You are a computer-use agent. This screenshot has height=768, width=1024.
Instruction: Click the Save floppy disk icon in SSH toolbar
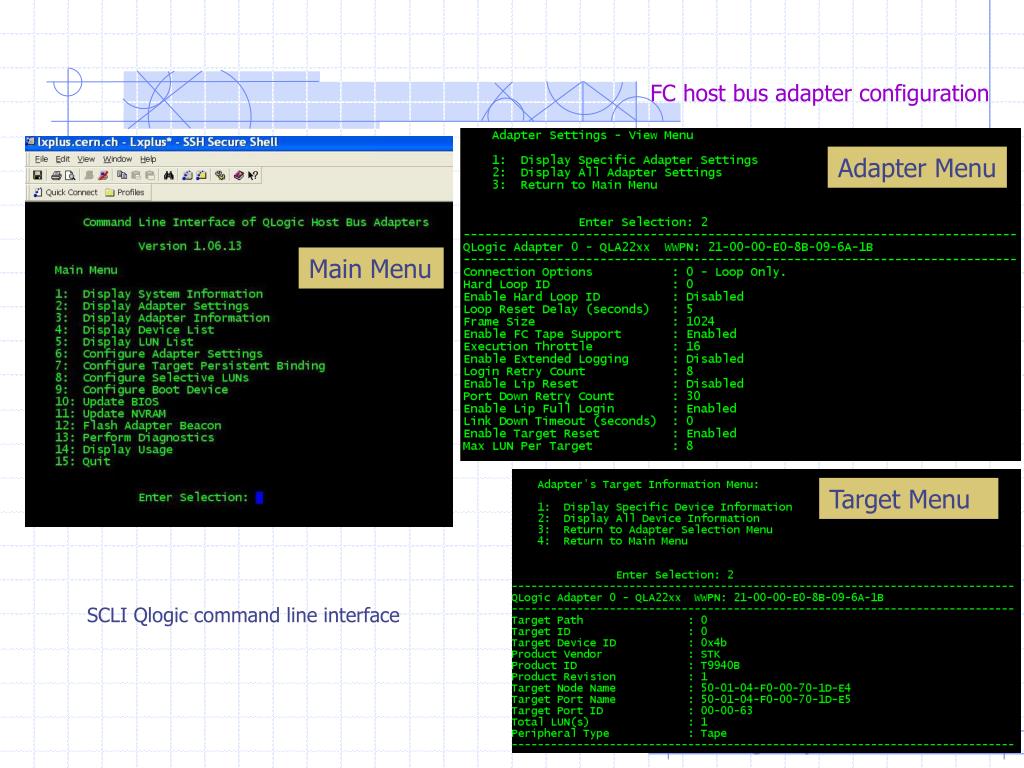(x=37, y=175)
